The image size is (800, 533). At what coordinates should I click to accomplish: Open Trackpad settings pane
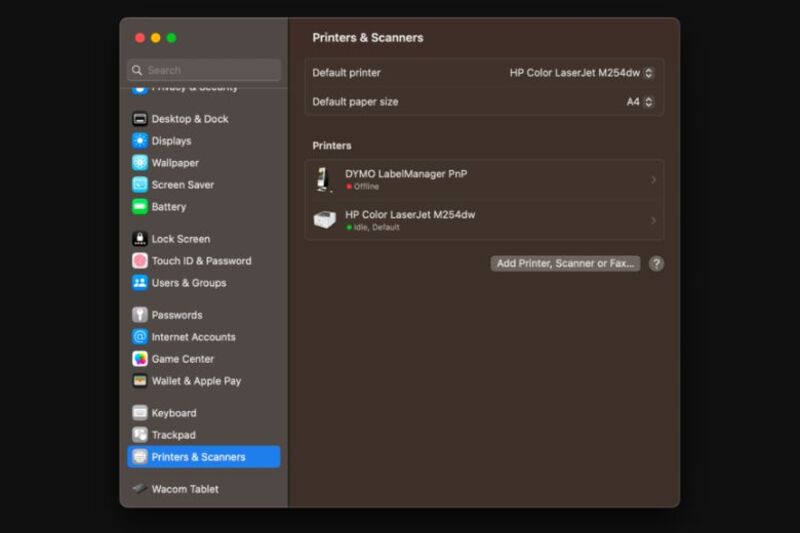pyautogui.click(x=204, y=435)
